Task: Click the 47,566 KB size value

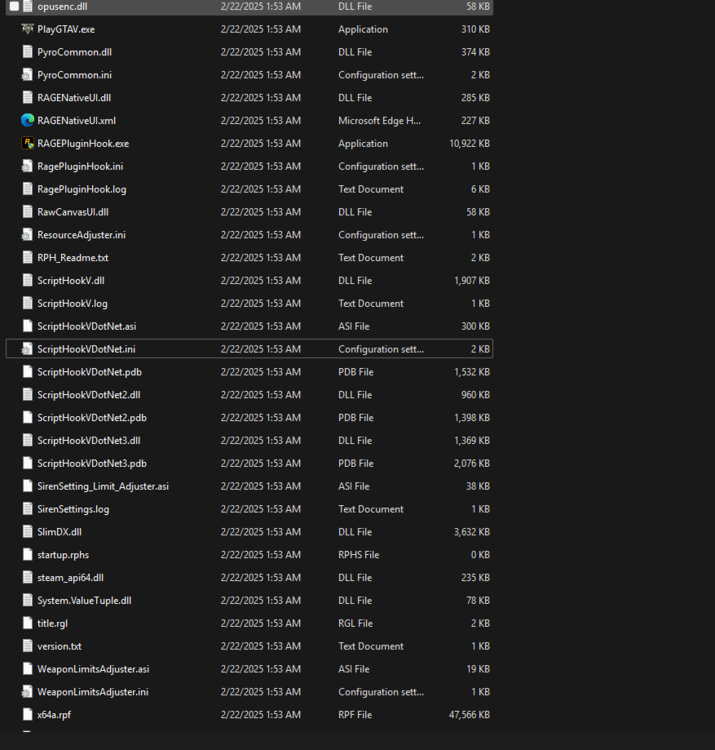Action: click(469, 715)
